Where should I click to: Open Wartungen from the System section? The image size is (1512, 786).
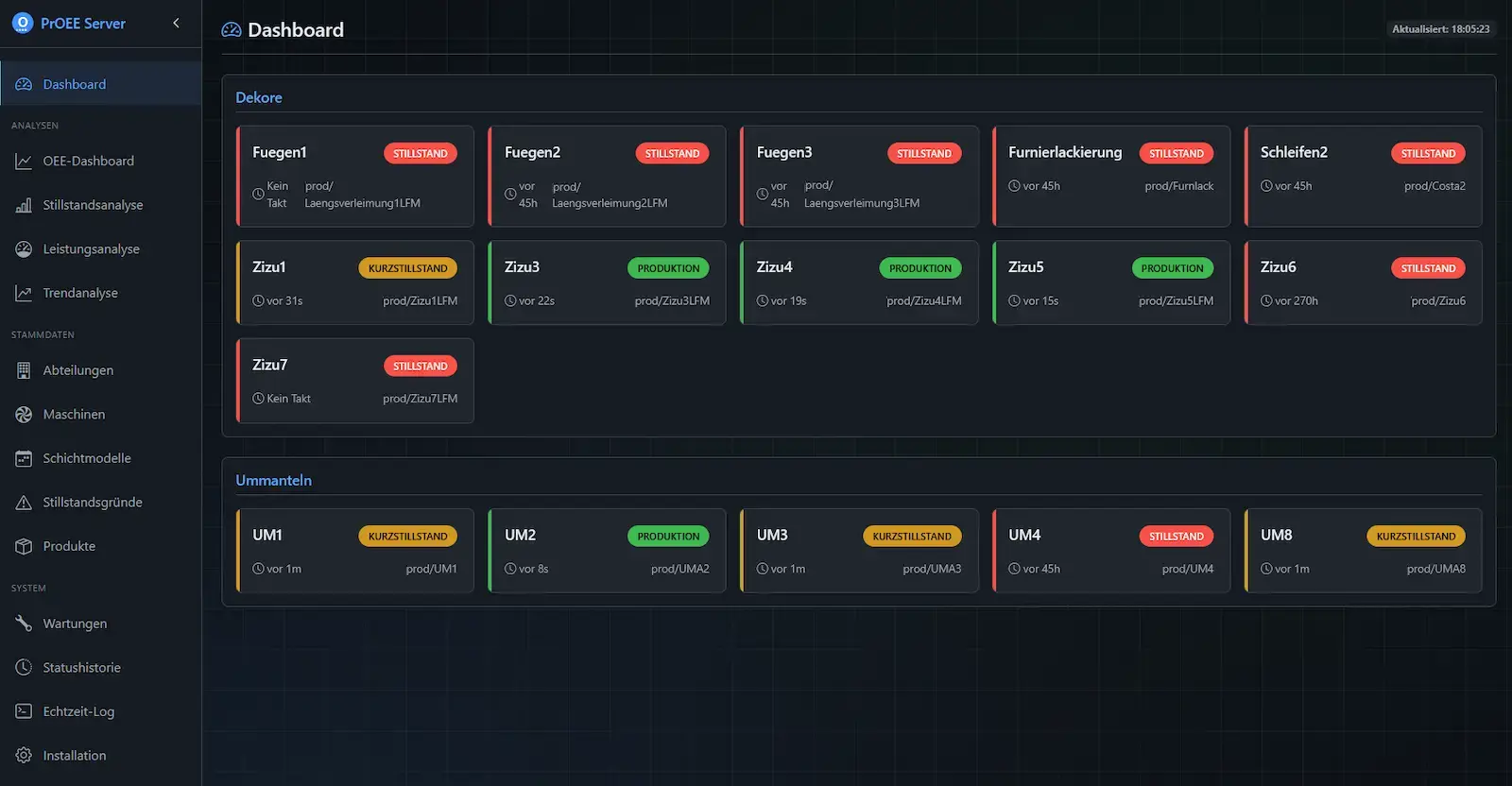(x=101, y=624)
